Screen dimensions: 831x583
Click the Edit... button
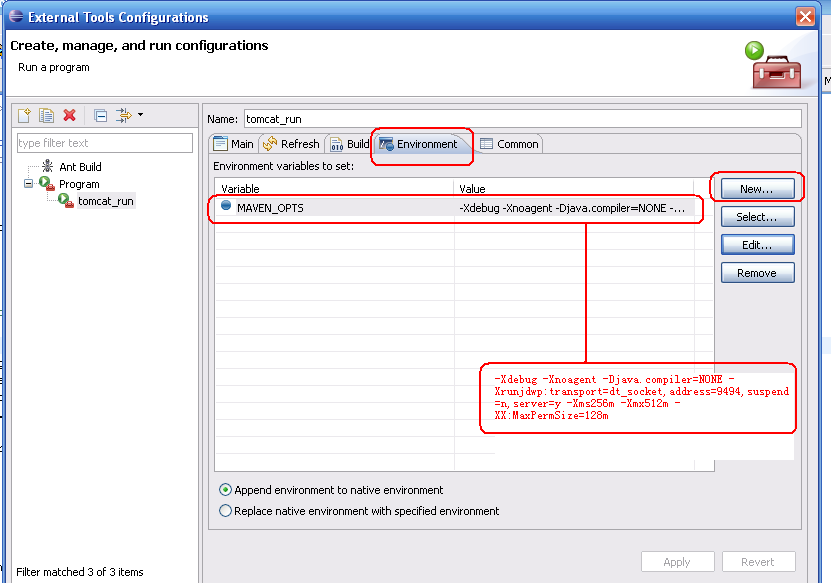[757, 245]
